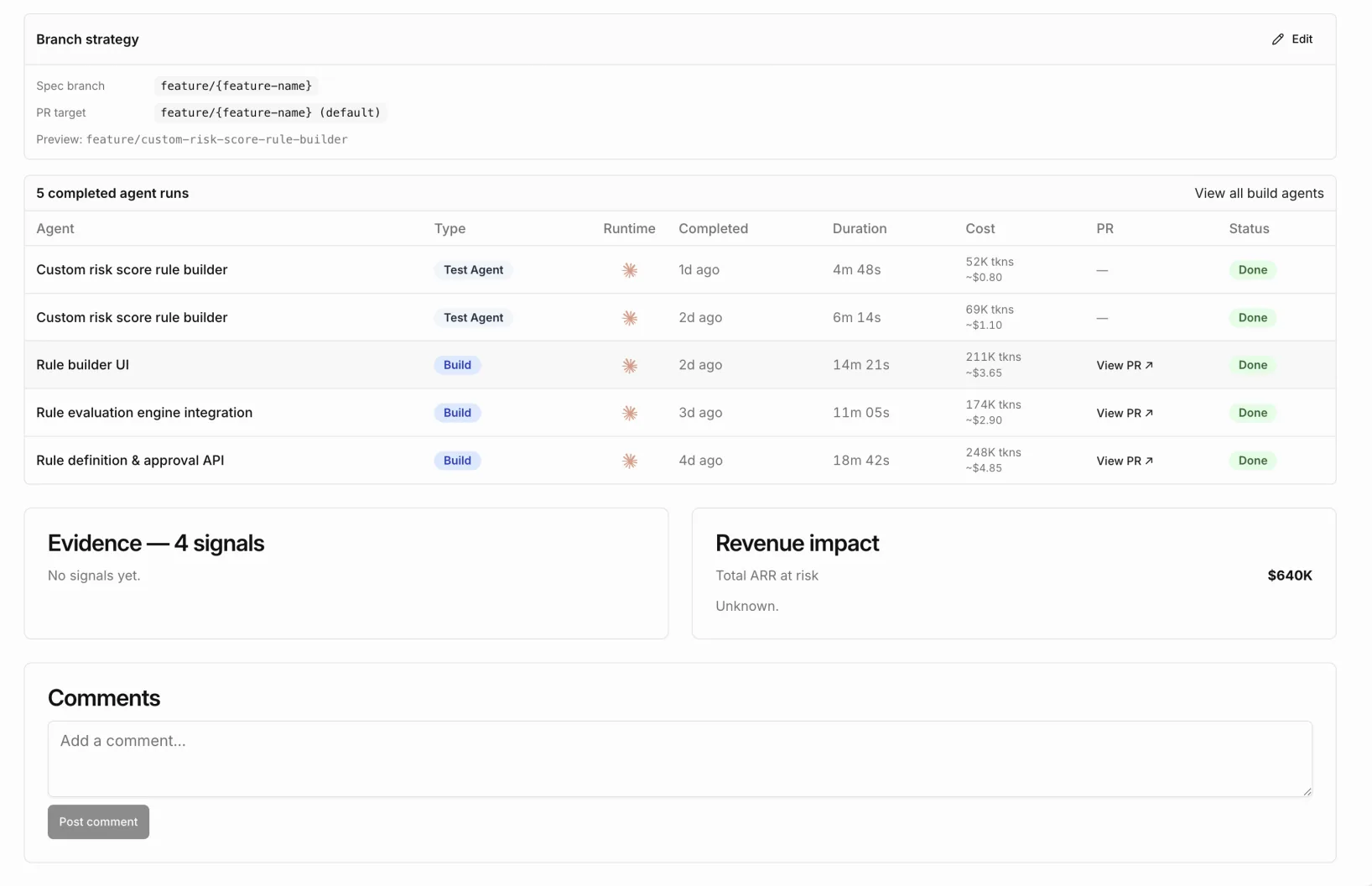
Task: Click the 3d ago completed cell
Action: (700, 413)
